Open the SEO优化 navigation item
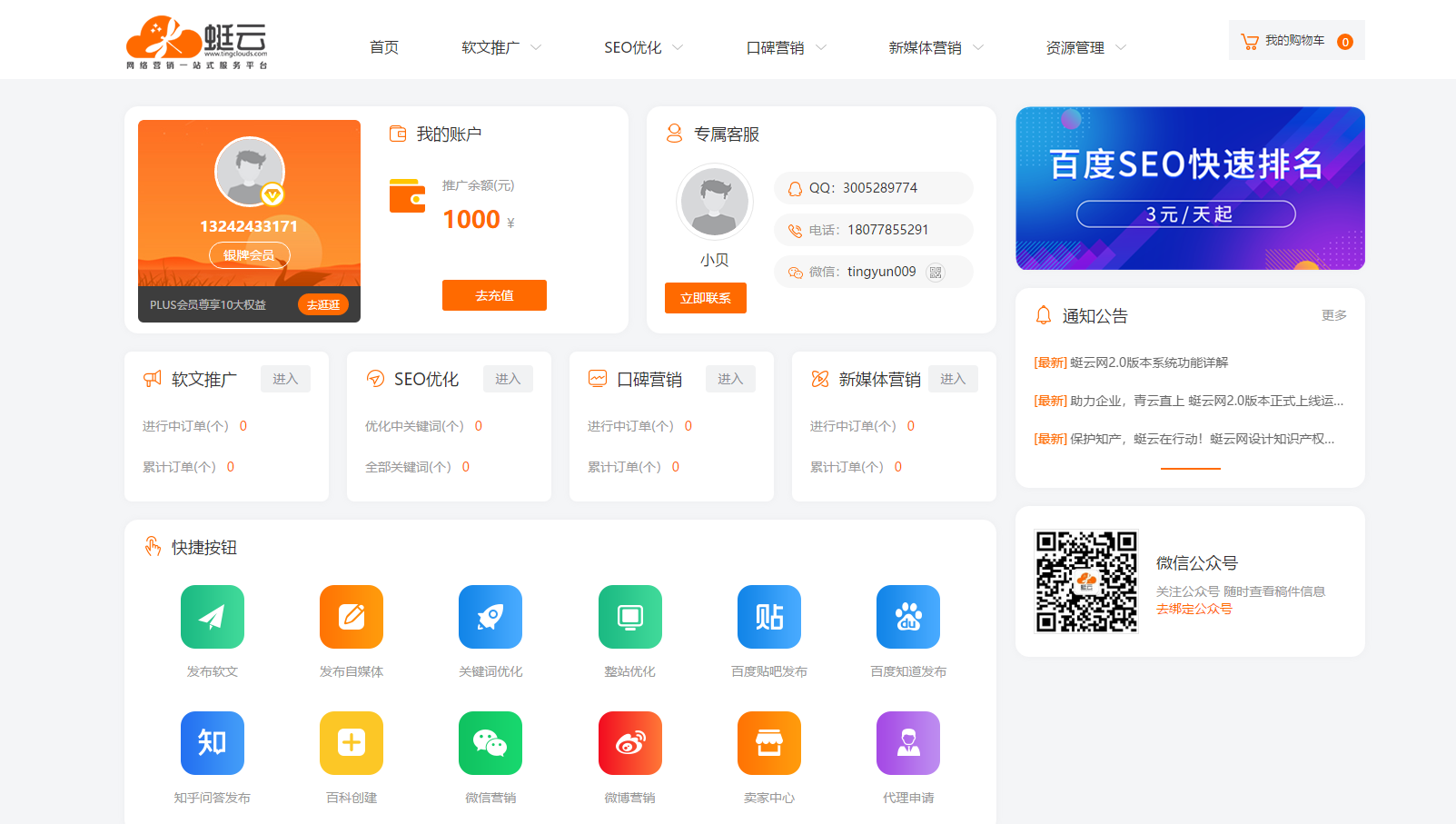This screenshot has height=824, width=1456. 633,47
